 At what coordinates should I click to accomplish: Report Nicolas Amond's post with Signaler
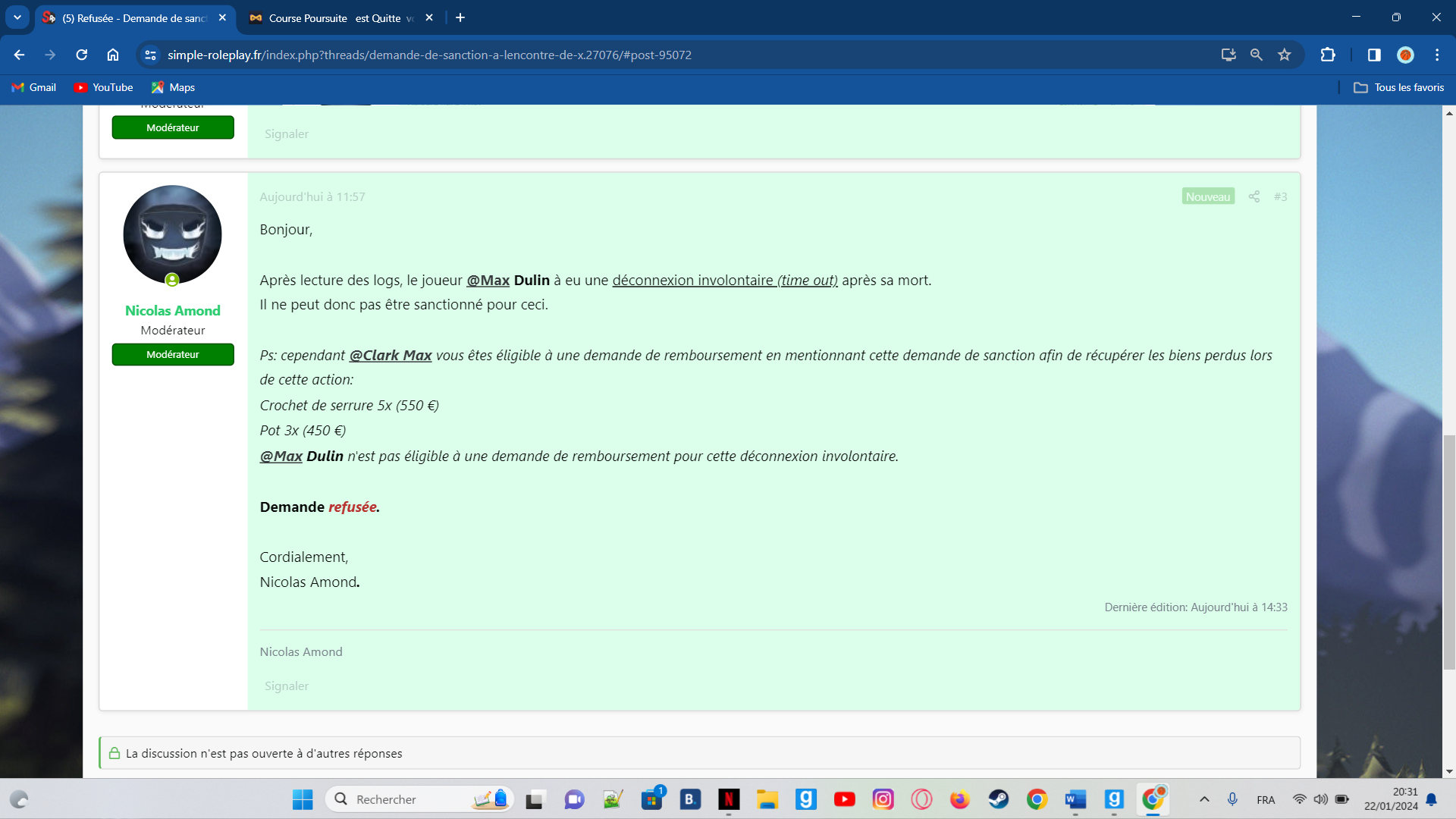[x=287, y=686]
